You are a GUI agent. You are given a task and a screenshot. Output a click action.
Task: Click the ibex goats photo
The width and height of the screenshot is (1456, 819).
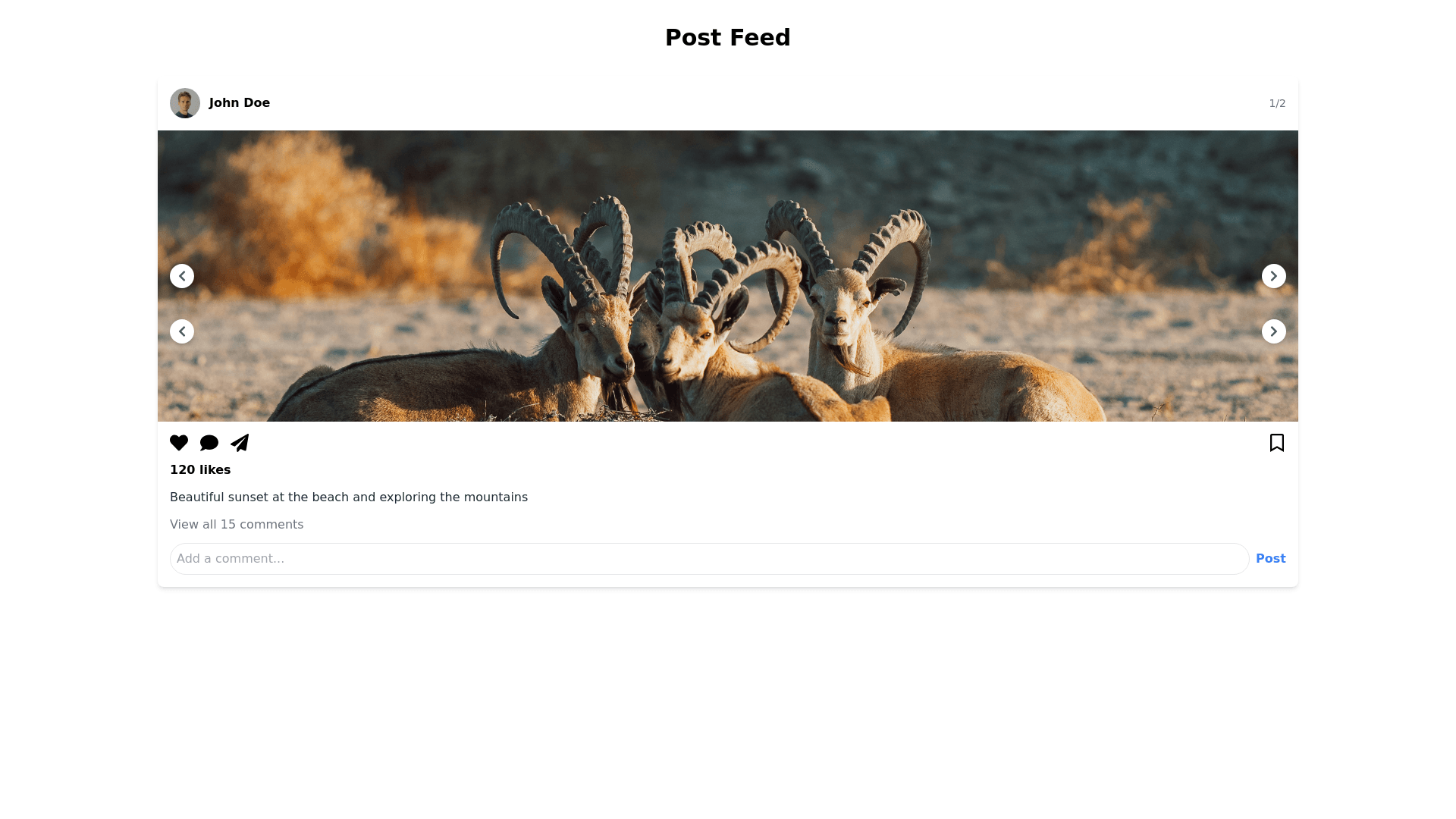[x=728, y=276]
